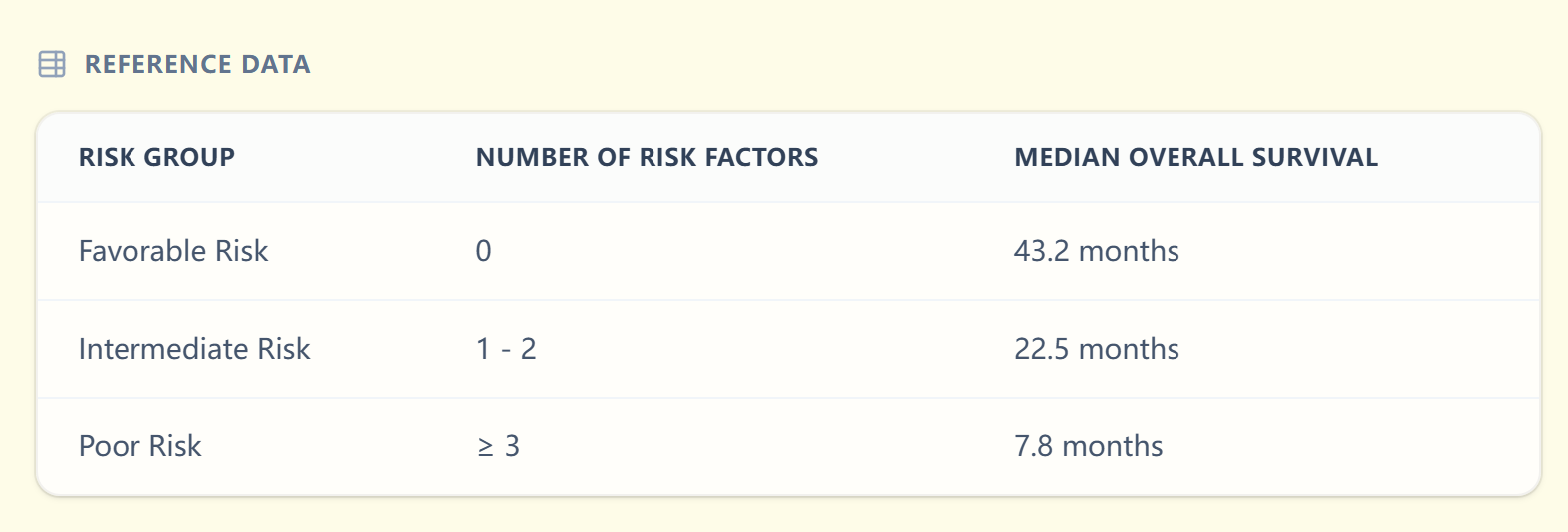Click the RISK GROUP column header
Screen dimensions: 1568x532
pos(156,157)
